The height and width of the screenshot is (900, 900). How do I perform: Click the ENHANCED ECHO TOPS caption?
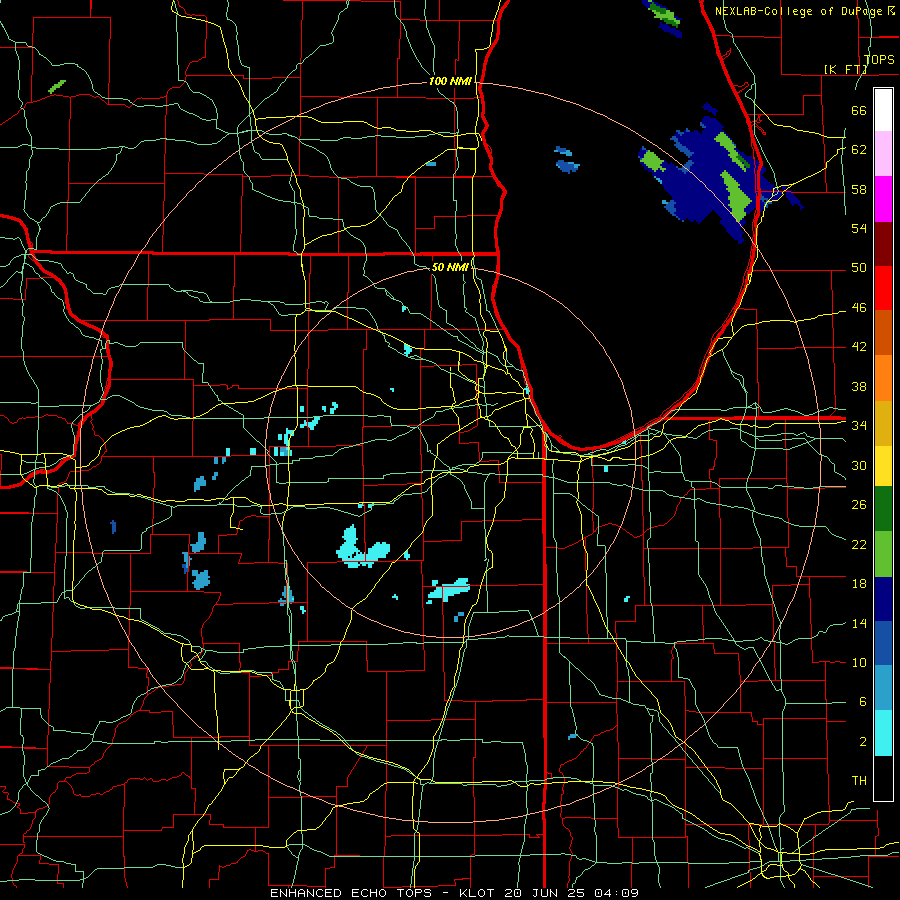click(x=454, y=893)
